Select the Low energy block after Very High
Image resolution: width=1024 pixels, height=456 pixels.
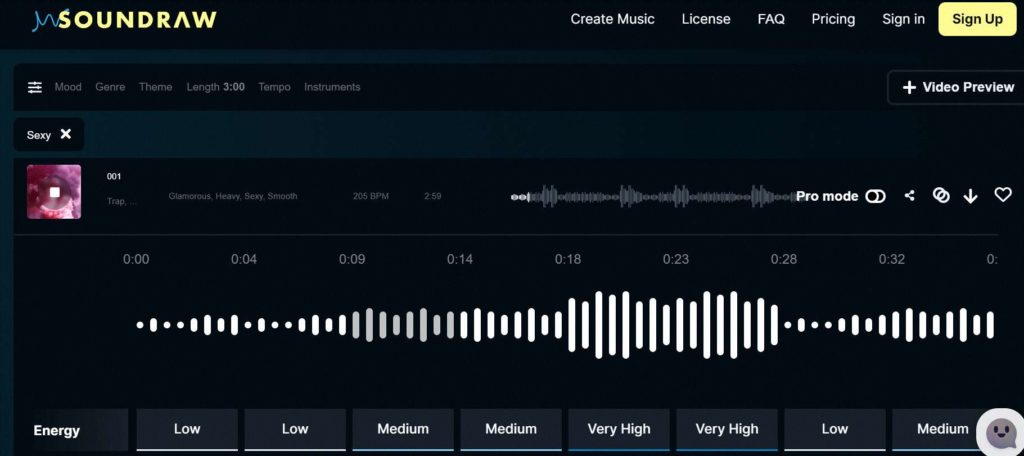(x=835, y=429)
